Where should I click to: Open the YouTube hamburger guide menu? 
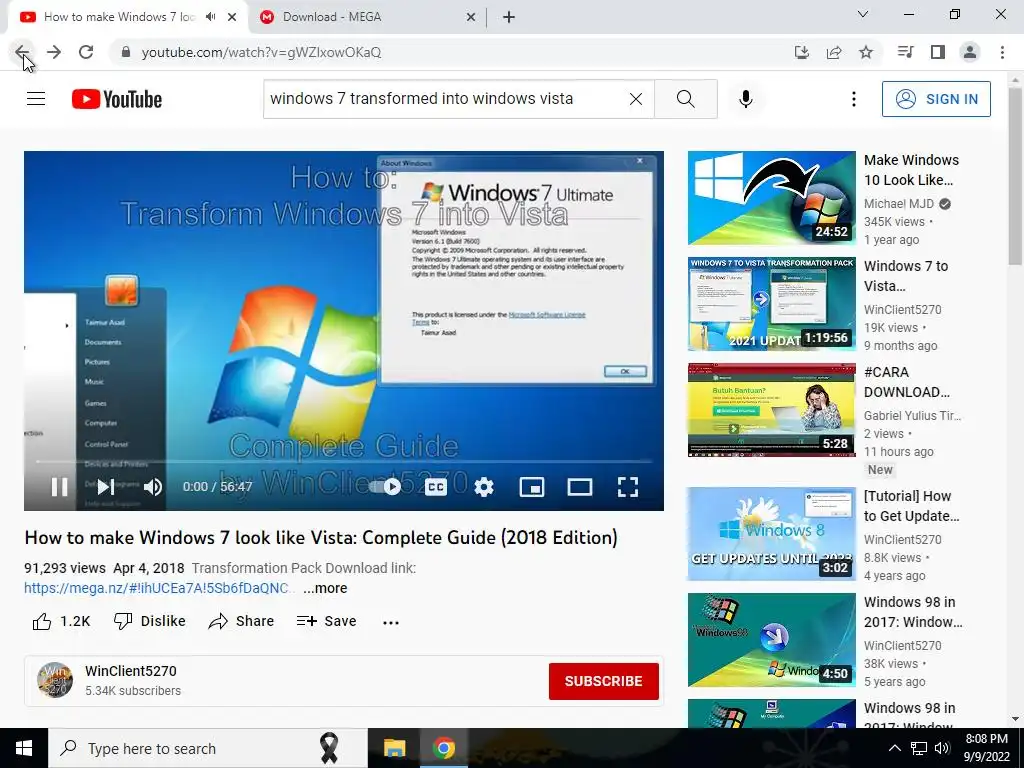coord(36,99)
